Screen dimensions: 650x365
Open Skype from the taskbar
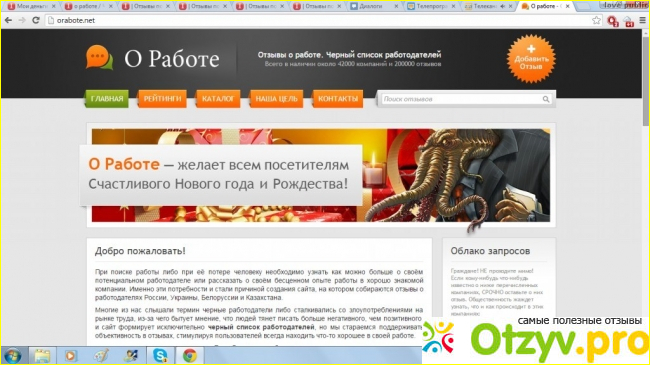click(x=160, y=355)
